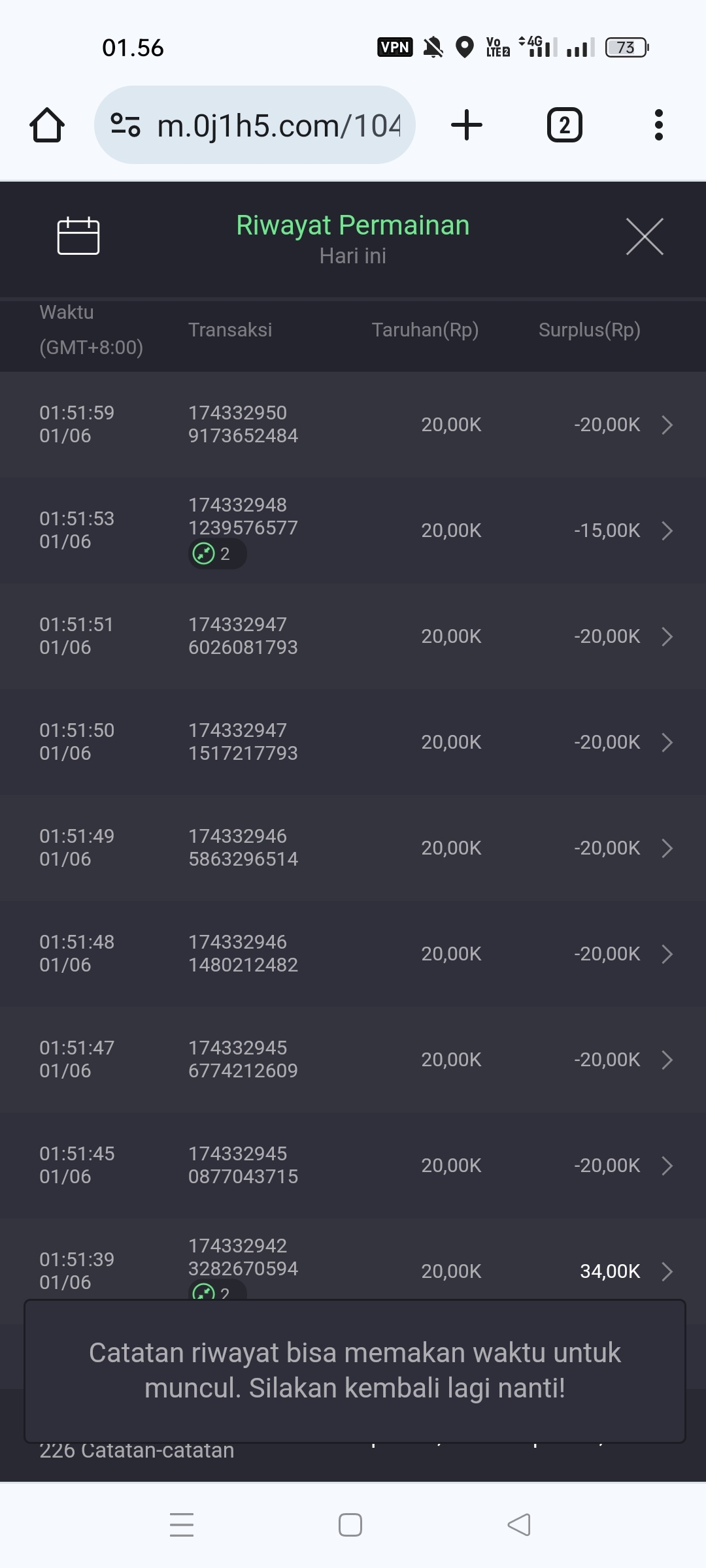Close the Riwayat Permainan panel
This screenshot has width=706, height=1568.
pos(645,237)
